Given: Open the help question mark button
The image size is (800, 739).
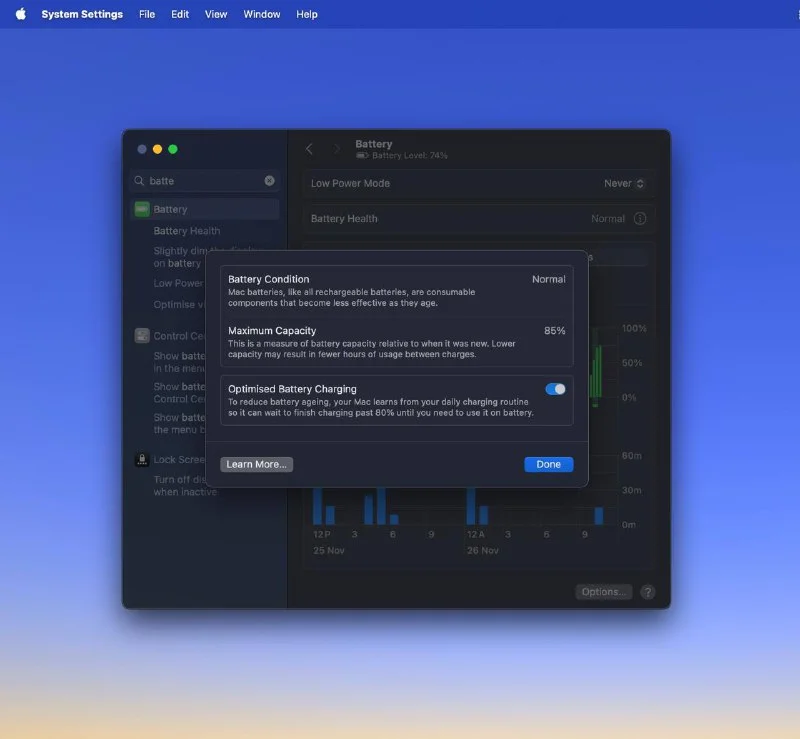Looking at the screenshot, I should 647,592.
